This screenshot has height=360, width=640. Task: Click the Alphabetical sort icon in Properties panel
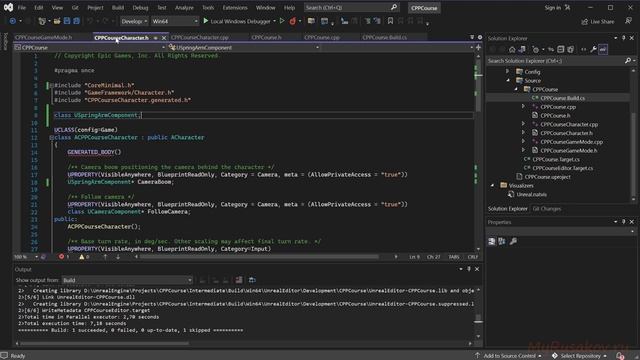[502, 241]
